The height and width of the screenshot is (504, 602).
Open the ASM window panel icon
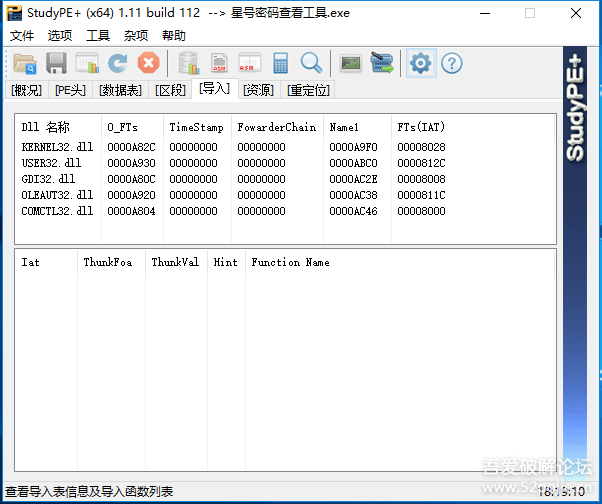(x=250, y=63)
